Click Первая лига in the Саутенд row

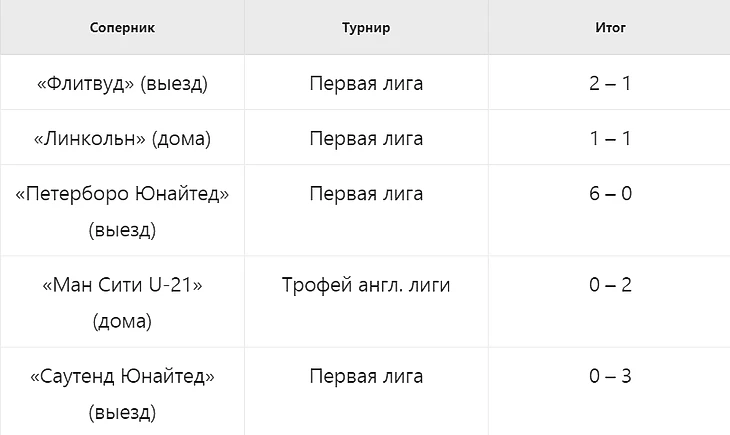(366, 376)
